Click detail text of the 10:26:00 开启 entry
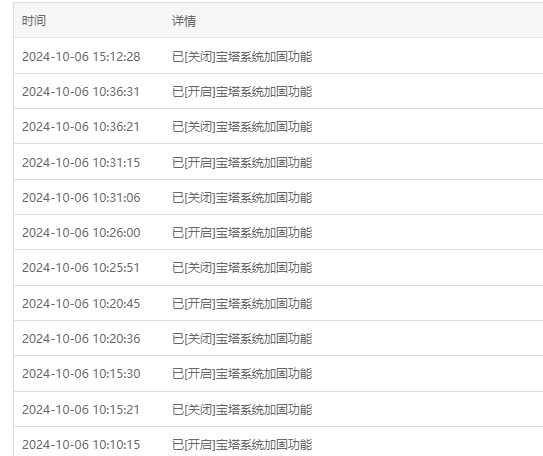The height and width of the screenshot is (456, 543). click(x=242, y=233)
